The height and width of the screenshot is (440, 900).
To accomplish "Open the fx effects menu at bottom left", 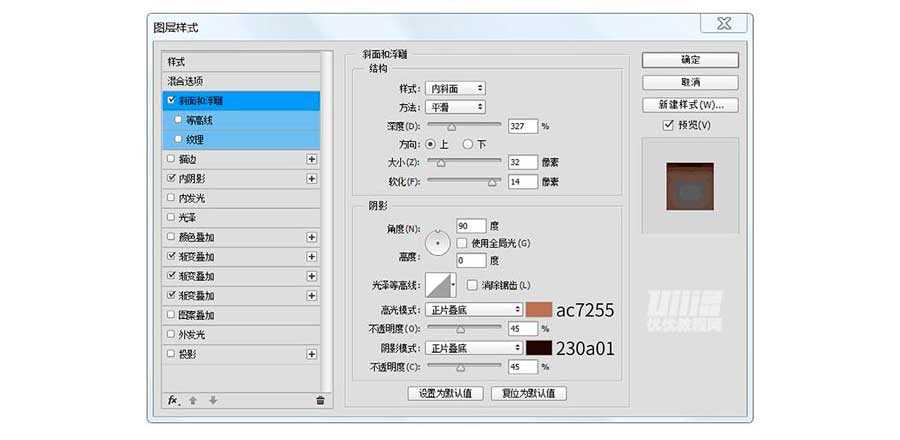I will pyautogui.click(x=173, y=400).
